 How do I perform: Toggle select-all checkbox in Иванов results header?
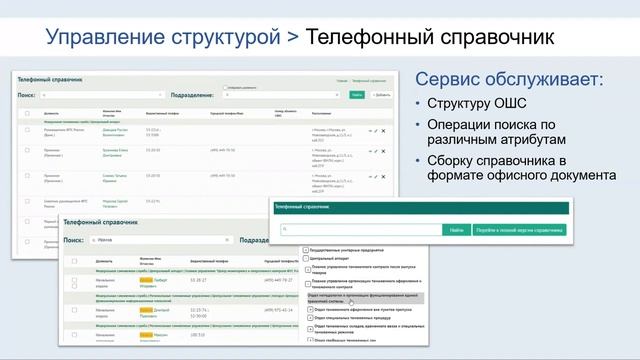tap(74, 261)
